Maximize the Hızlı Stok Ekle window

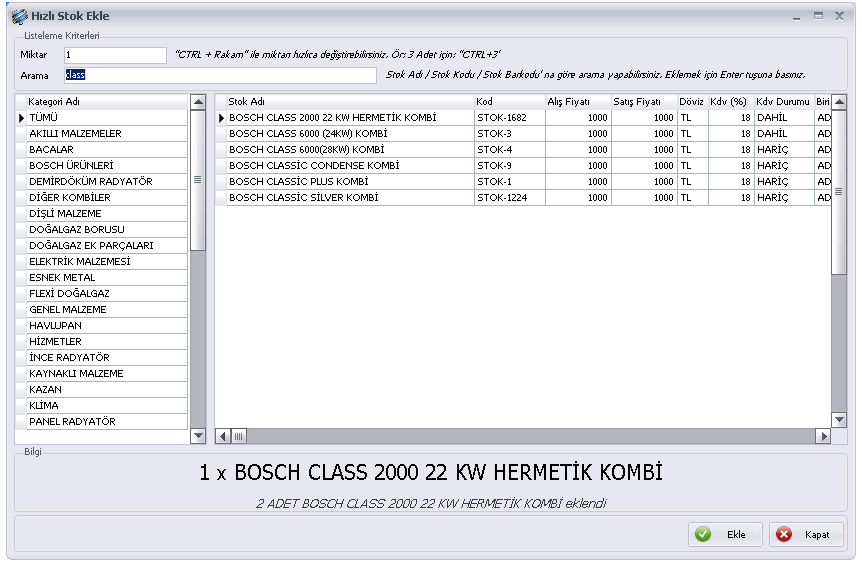pyautogui.click(x=818, y=16)
